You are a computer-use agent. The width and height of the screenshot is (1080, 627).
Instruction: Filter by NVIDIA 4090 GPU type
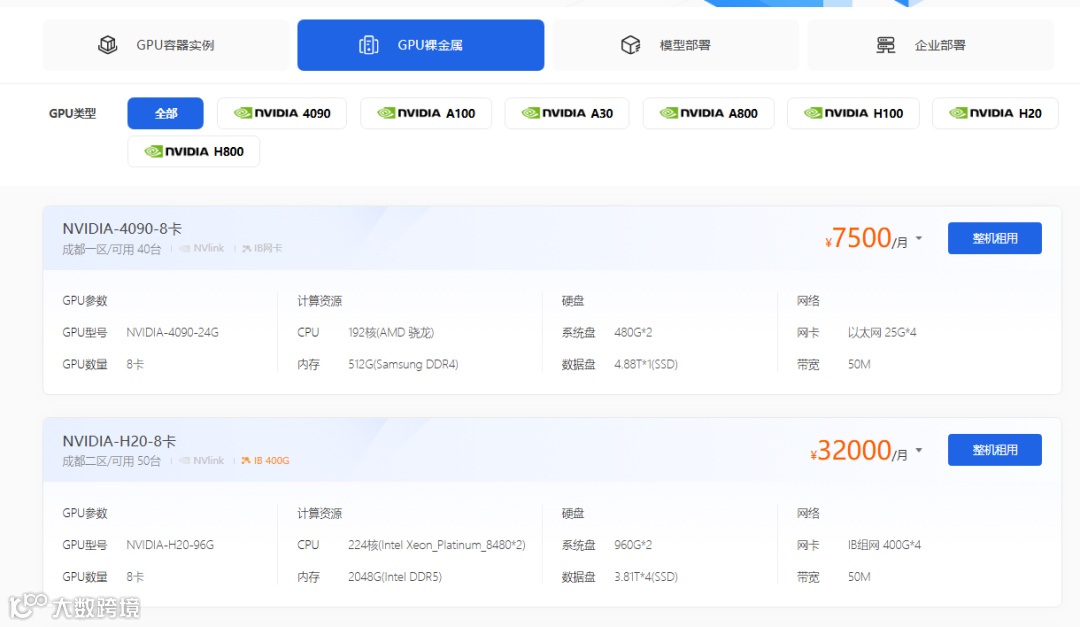[x=282, y=113]
